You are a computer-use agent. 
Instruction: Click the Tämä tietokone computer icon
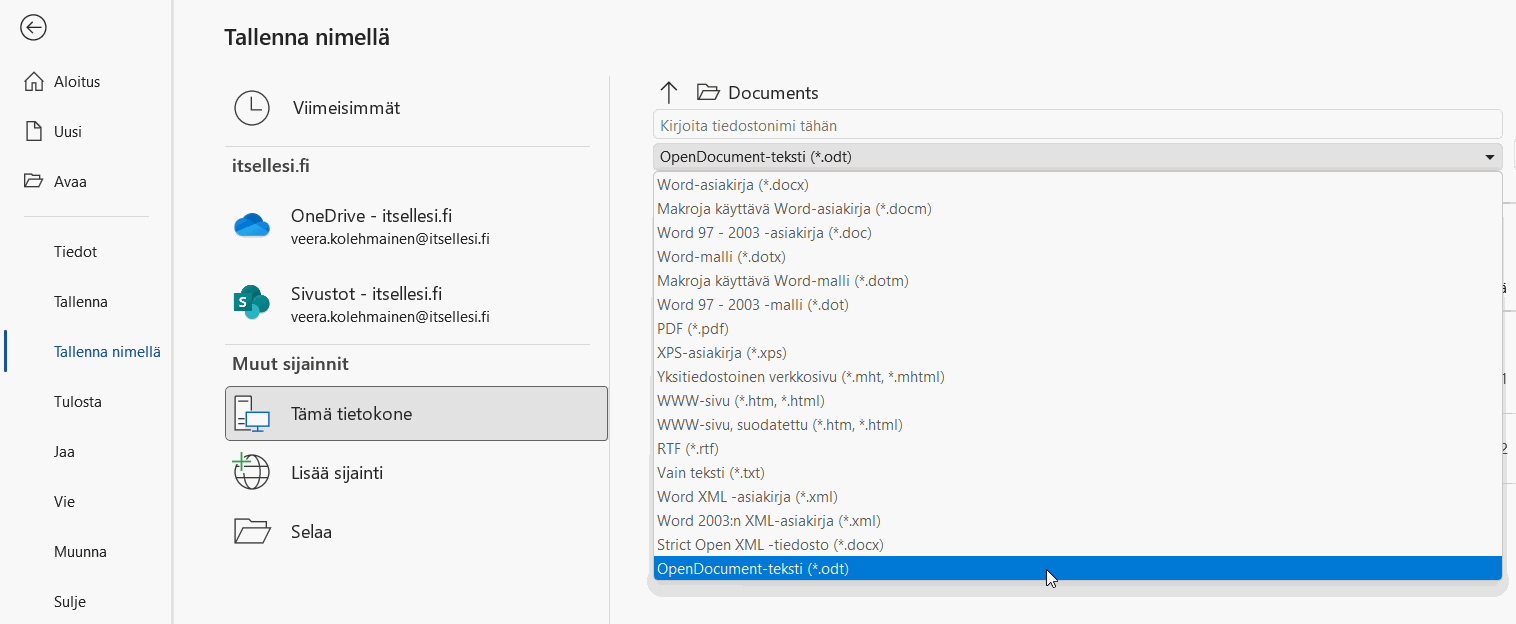[252, 414]
